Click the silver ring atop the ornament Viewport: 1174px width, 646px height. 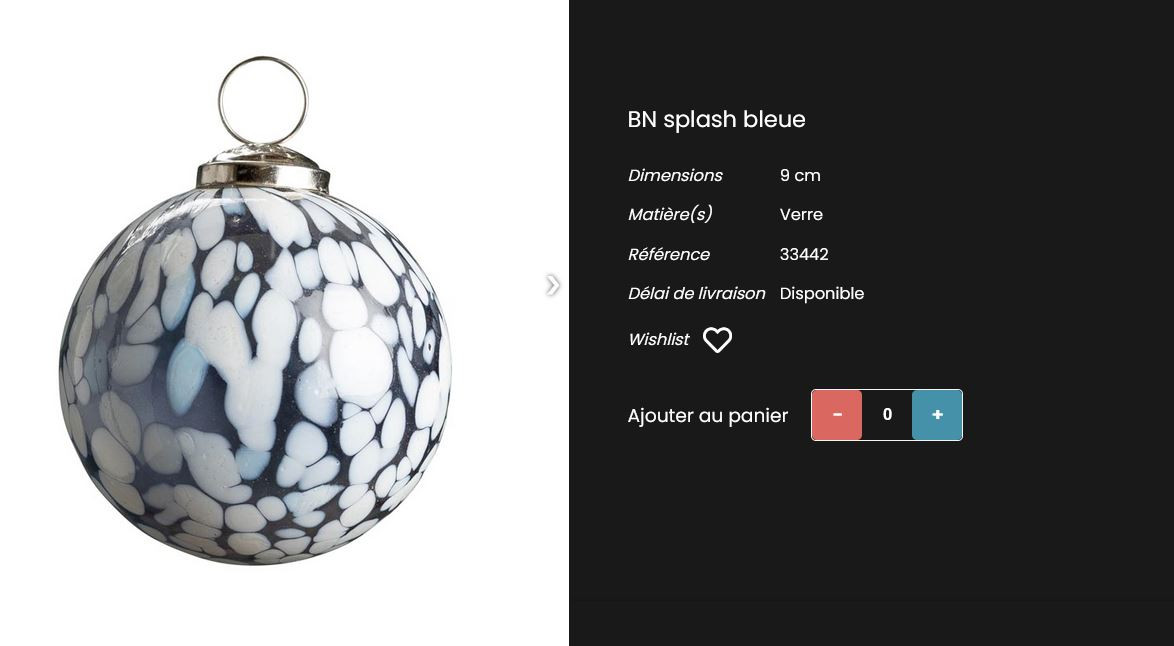click(x=263, y=100)
